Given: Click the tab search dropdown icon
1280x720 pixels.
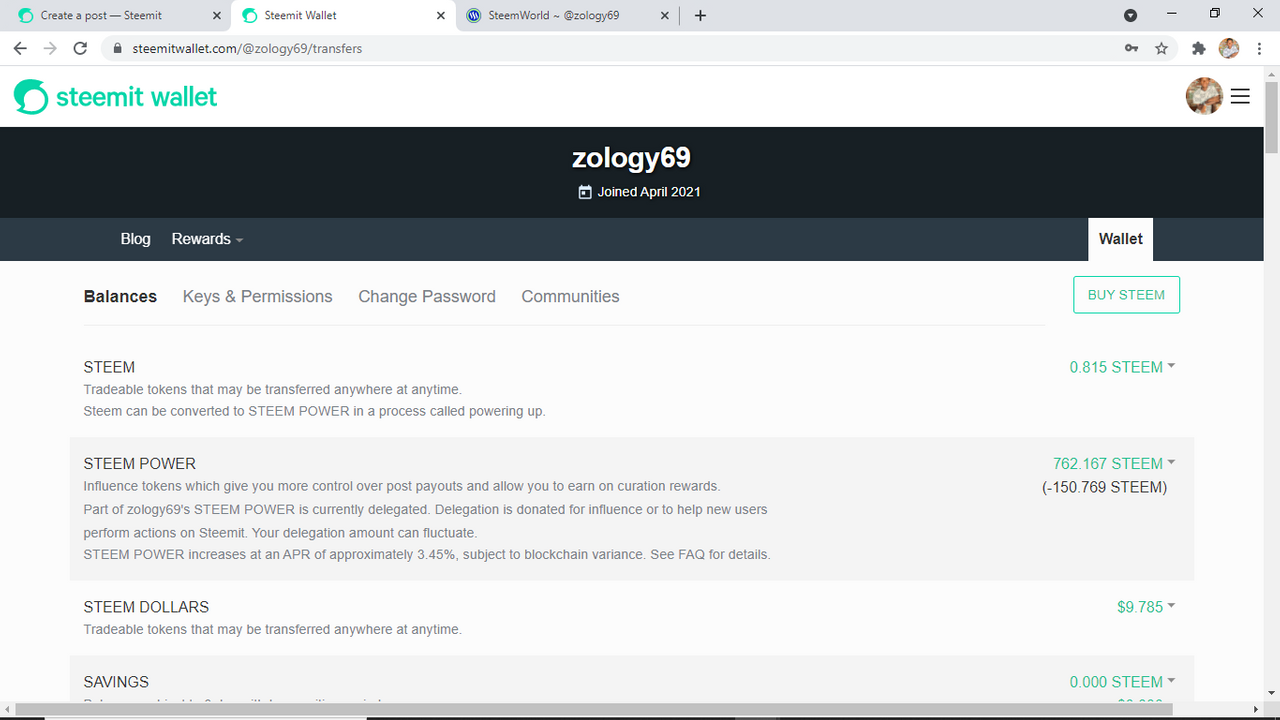Looking at the screenshot, I should [1130, 16].
